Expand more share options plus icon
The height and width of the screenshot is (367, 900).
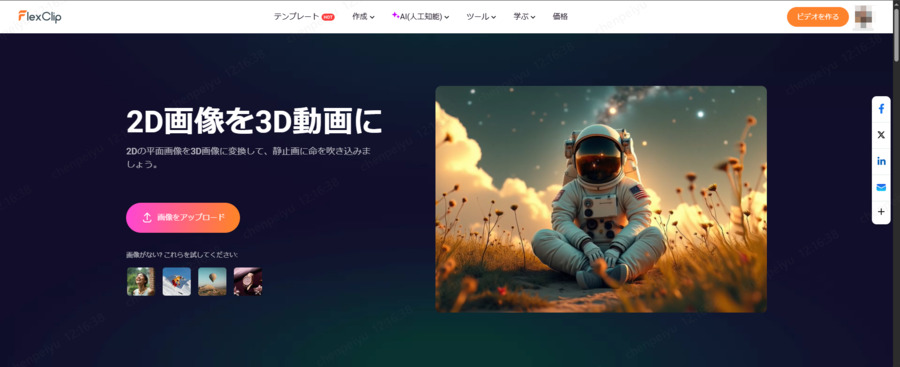click(881, 212)
